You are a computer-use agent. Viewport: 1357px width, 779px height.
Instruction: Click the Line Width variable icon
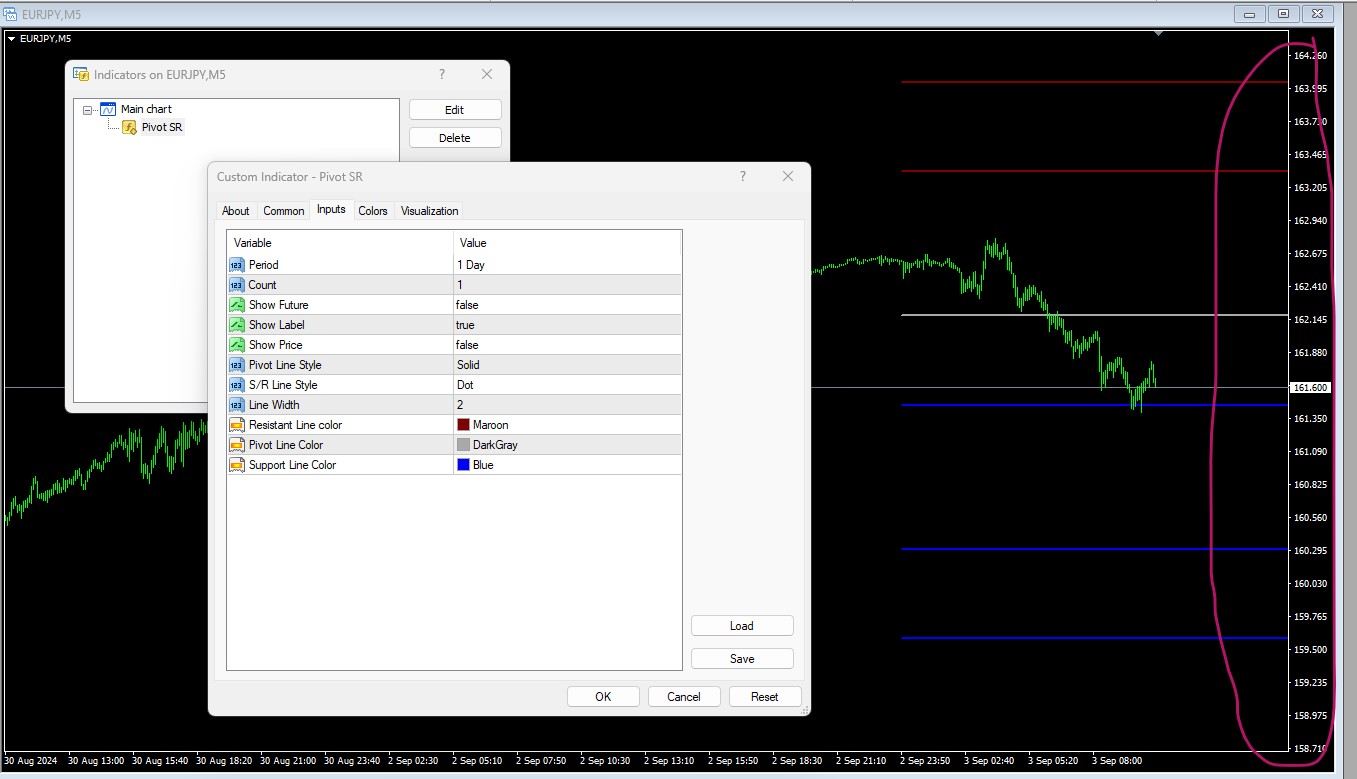237,405
